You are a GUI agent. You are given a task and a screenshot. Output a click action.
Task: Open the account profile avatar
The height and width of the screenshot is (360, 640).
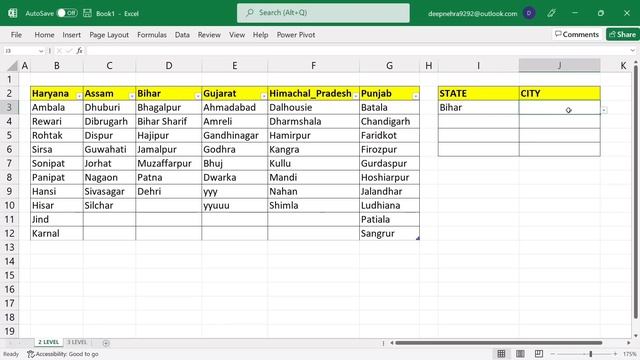tap(529, 13)
